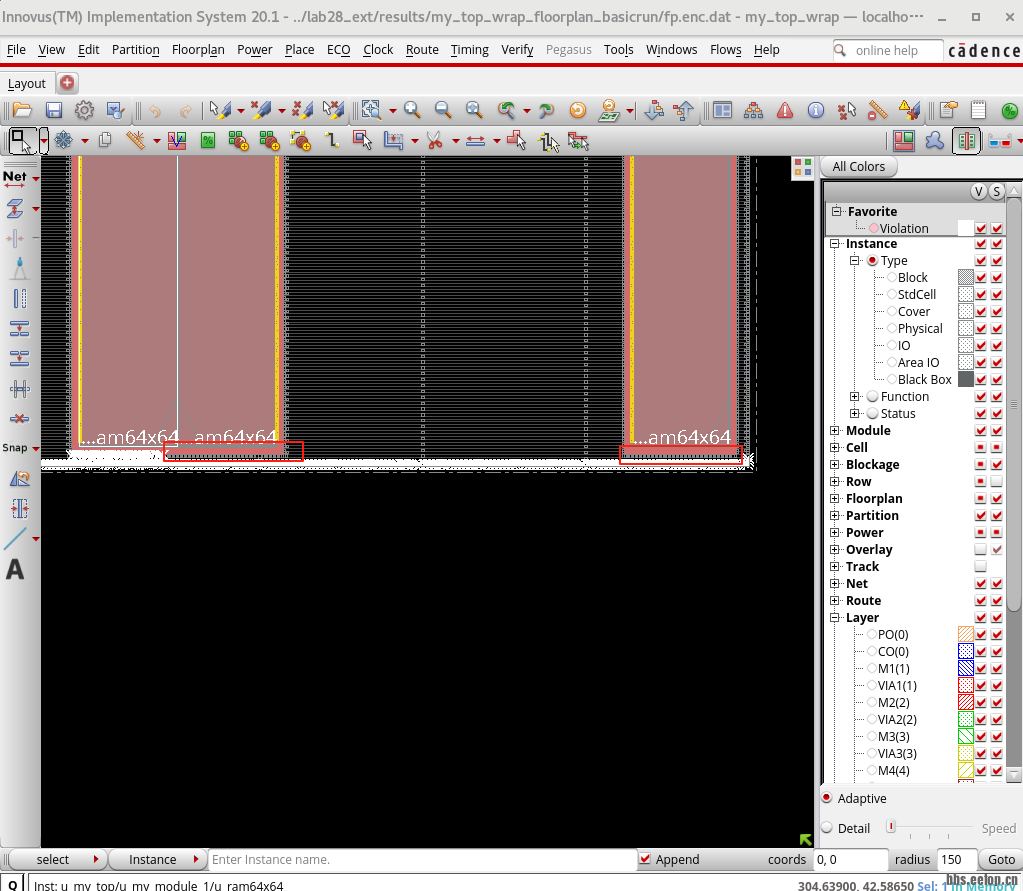Click the open design folder icon
Viewport: 1023px width, 891px height.
click(22, 110)
